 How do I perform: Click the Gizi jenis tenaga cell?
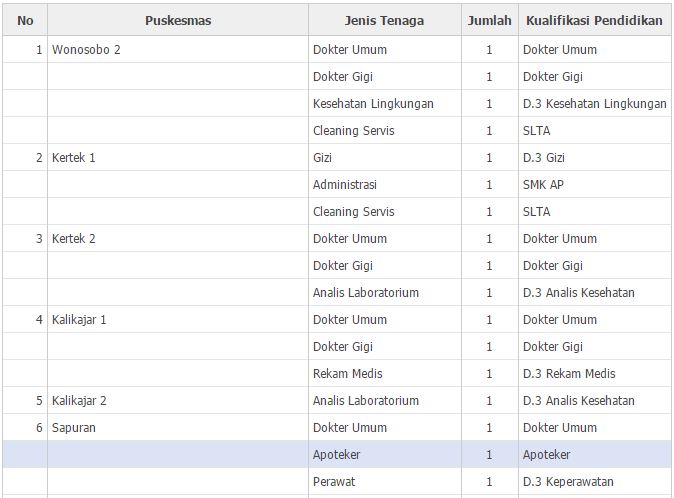tap(323, 158)
